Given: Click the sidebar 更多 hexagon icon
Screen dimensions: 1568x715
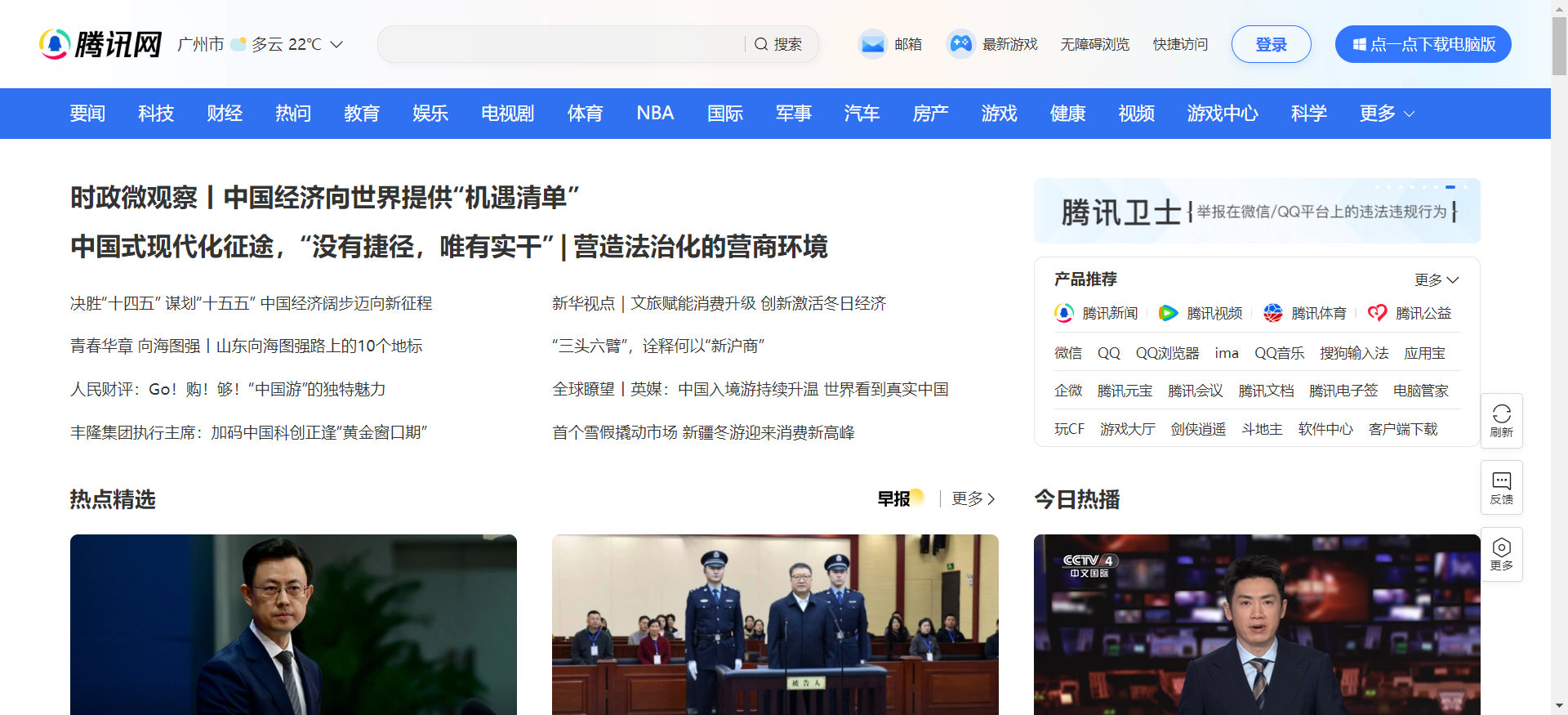Looking at the screenshot, I should point(1502,547).
